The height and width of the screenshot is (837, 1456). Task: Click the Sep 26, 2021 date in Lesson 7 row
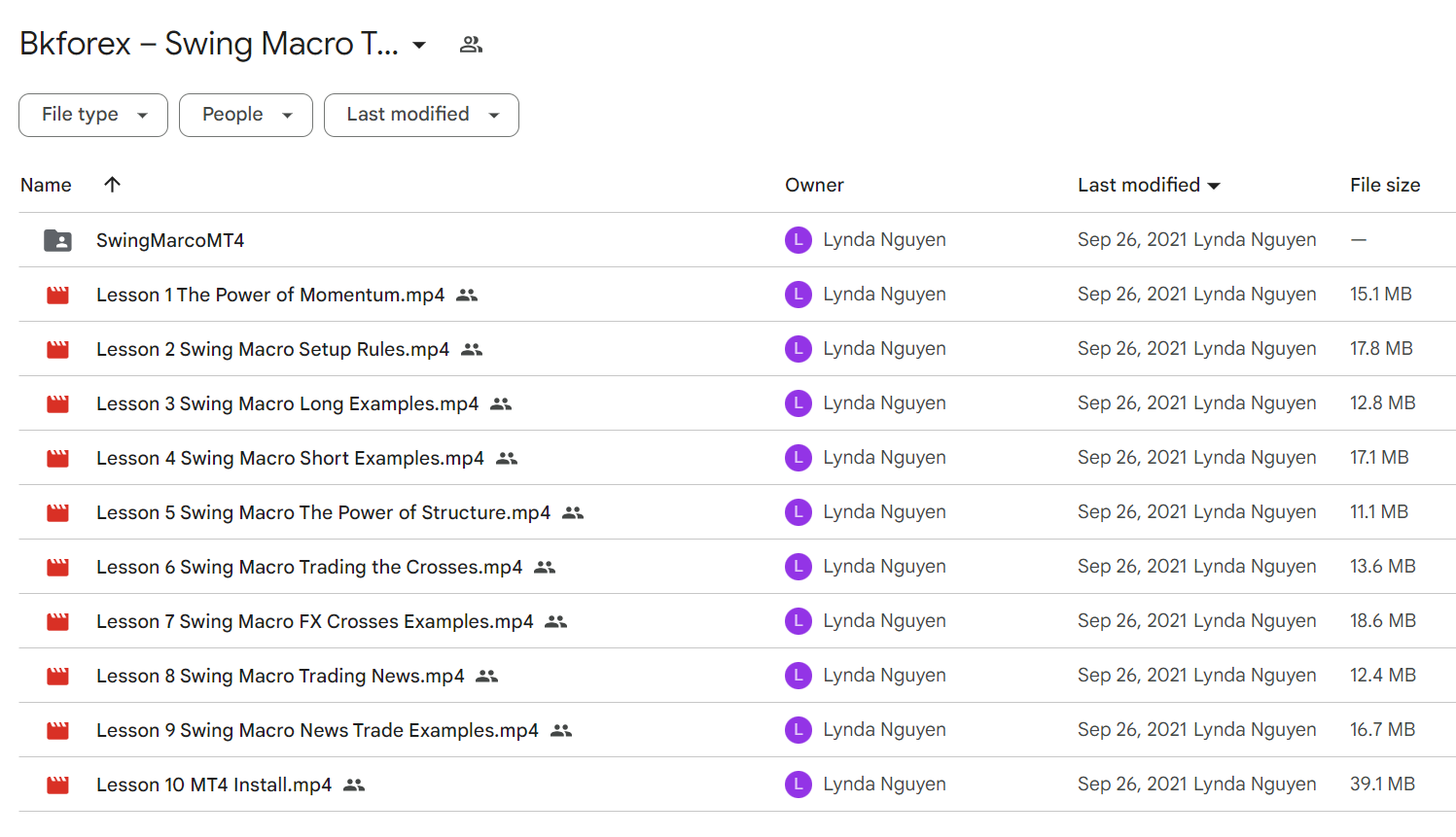click(x=1132, y=621)
